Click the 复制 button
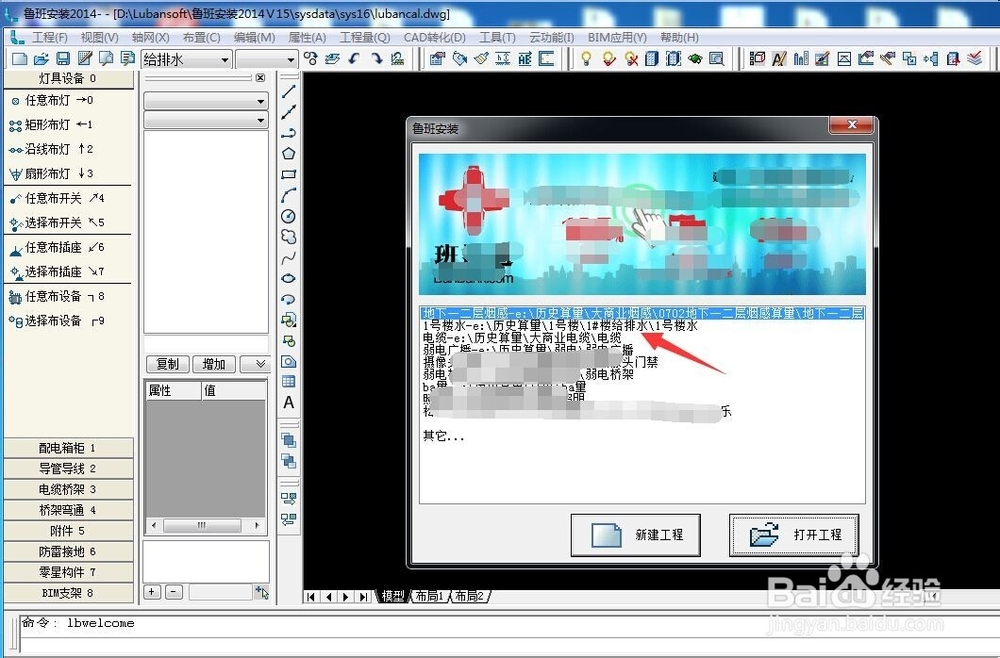The image size is (1000, 658). (x=168, y=364)
